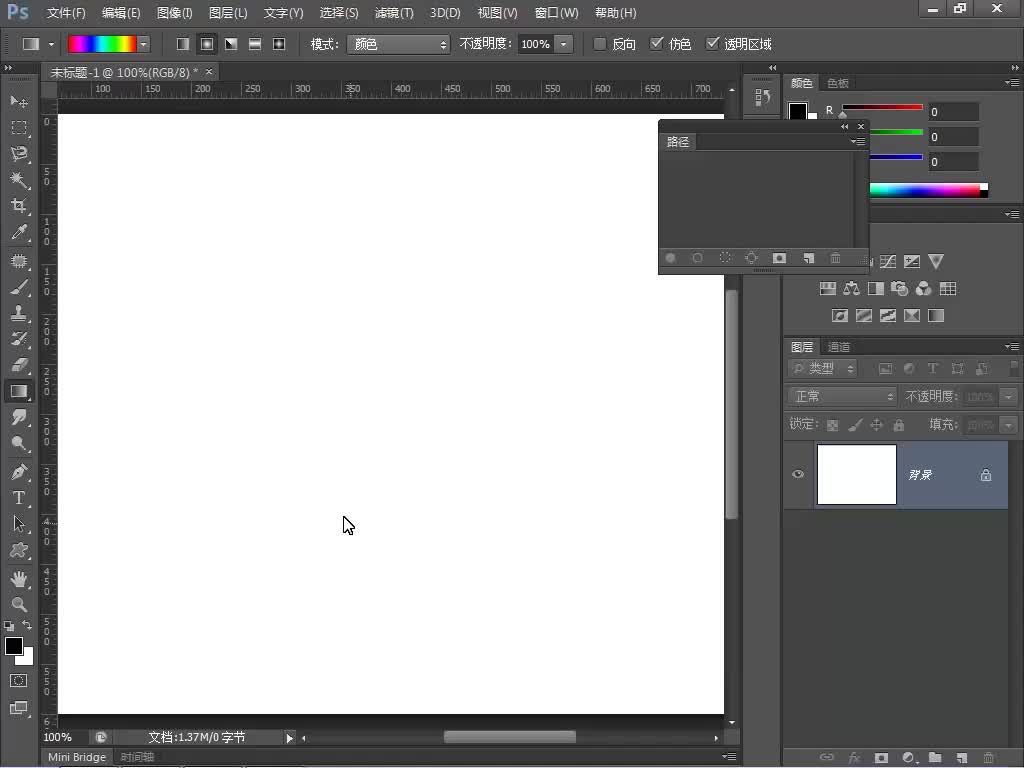The height and width of the screenshot is (768, 1024).
Task: Select the Smudge tool
Action: 19,417
